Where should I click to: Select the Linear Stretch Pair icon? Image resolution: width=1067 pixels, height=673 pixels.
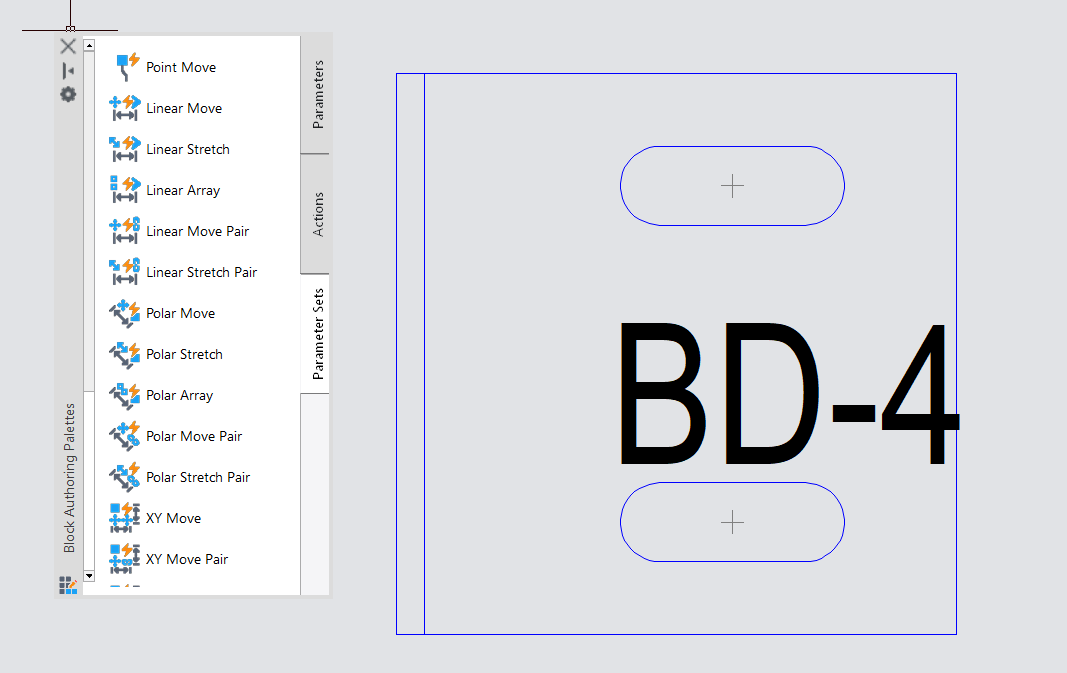(x=125, y=272)
